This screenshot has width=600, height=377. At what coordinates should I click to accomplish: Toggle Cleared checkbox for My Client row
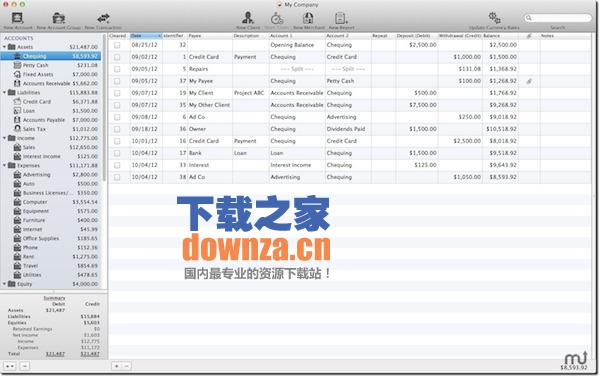point(117,93)
